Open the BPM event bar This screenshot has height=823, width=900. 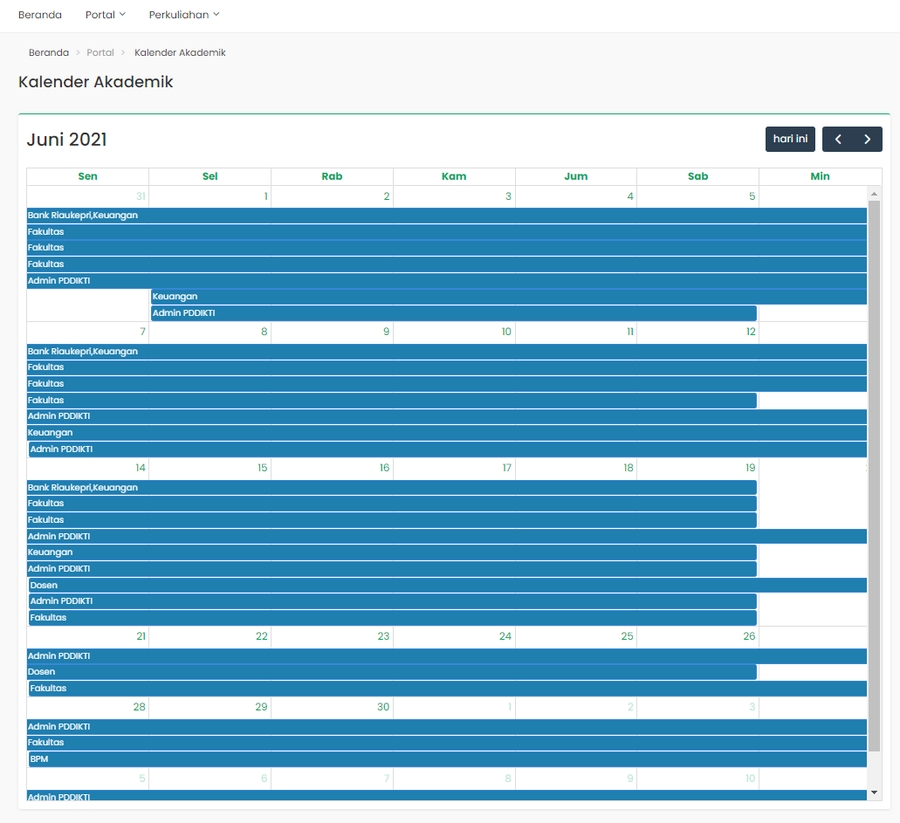click(x=446, y=759)
